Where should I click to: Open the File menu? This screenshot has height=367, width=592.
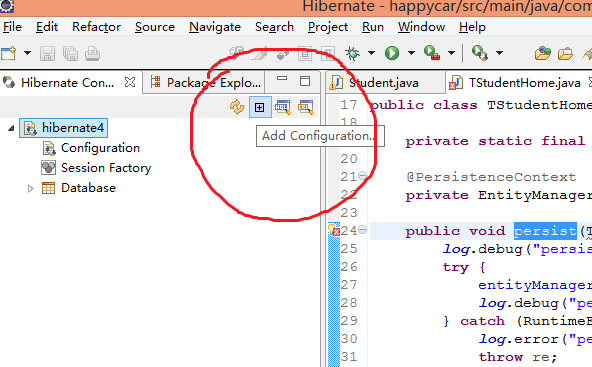12,27
